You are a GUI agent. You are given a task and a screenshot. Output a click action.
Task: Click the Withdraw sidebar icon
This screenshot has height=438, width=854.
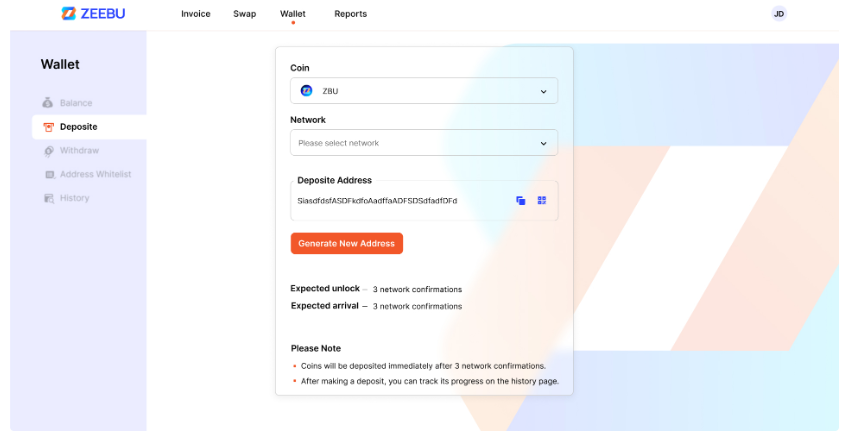pyautogui.click(x=48, y=151)
